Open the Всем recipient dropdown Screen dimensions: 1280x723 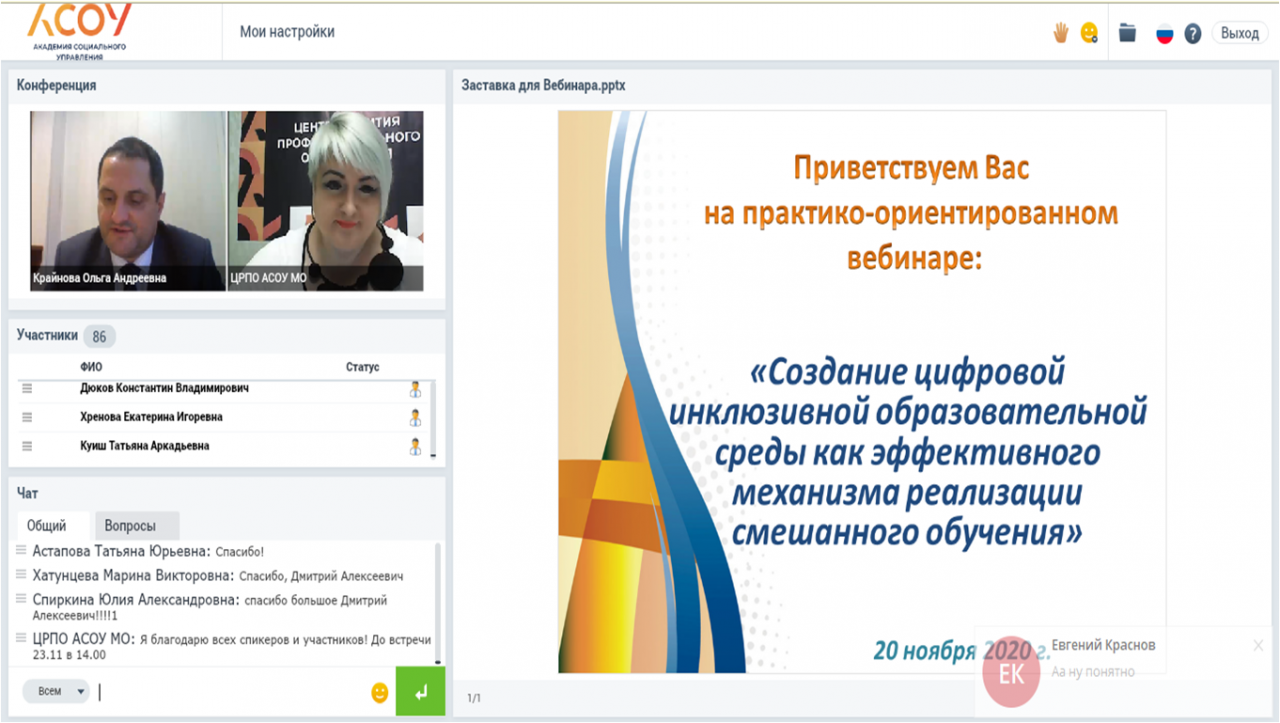coord(56,691)
